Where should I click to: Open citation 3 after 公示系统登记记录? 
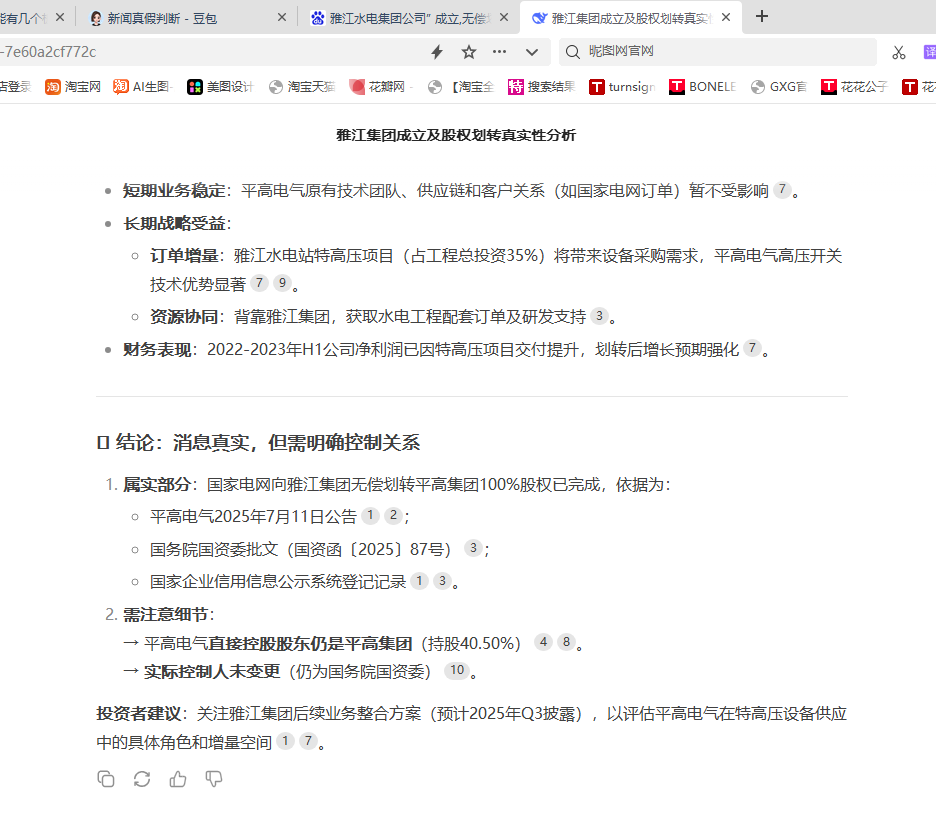[442, 581]
